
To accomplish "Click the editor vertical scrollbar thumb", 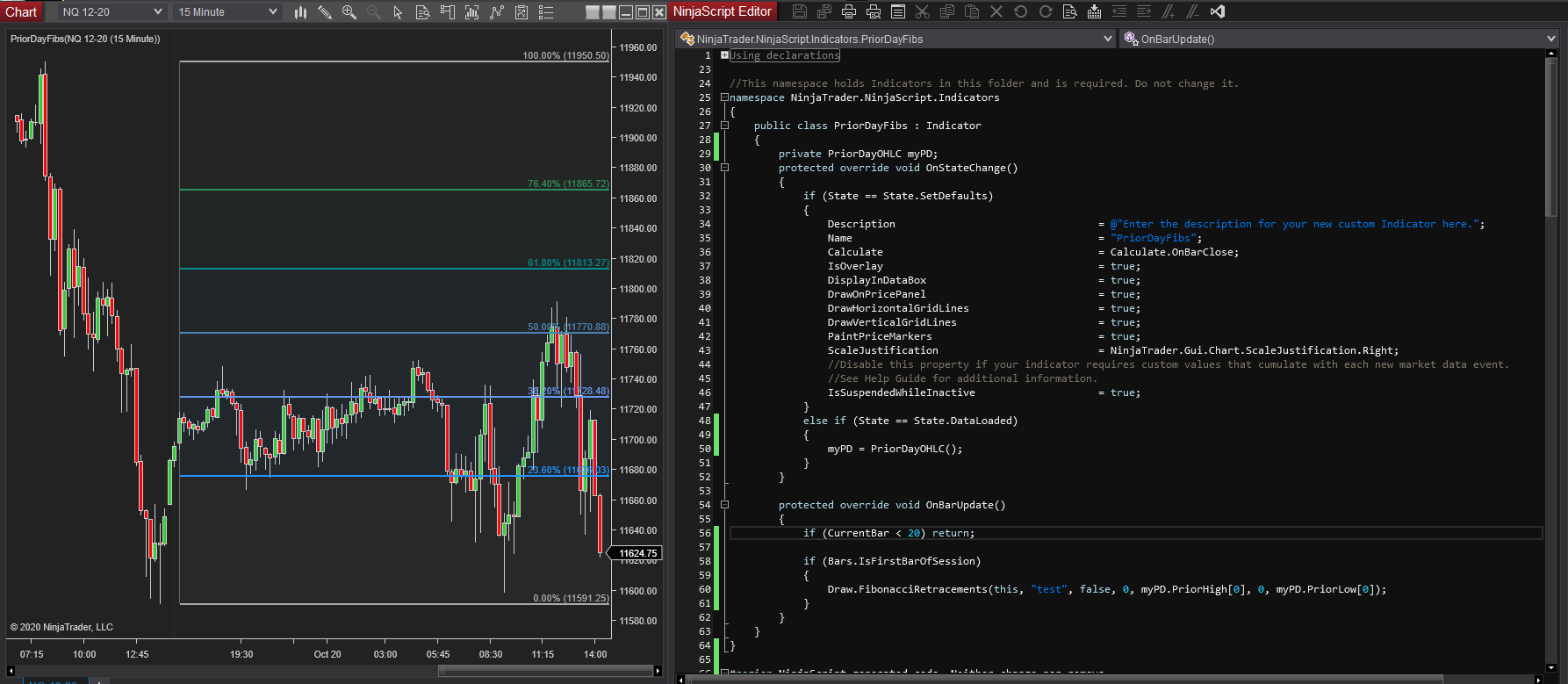I will [x=1550, y=139].
